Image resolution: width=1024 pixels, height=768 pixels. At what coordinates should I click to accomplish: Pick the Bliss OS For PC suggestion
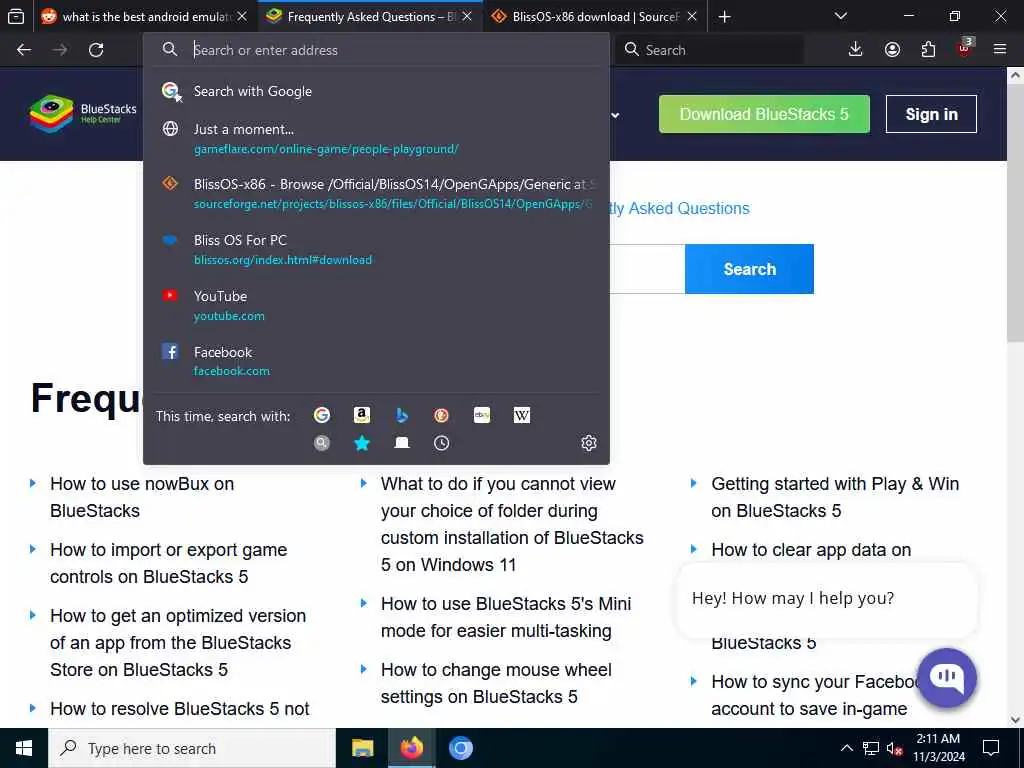pos(376,249)
